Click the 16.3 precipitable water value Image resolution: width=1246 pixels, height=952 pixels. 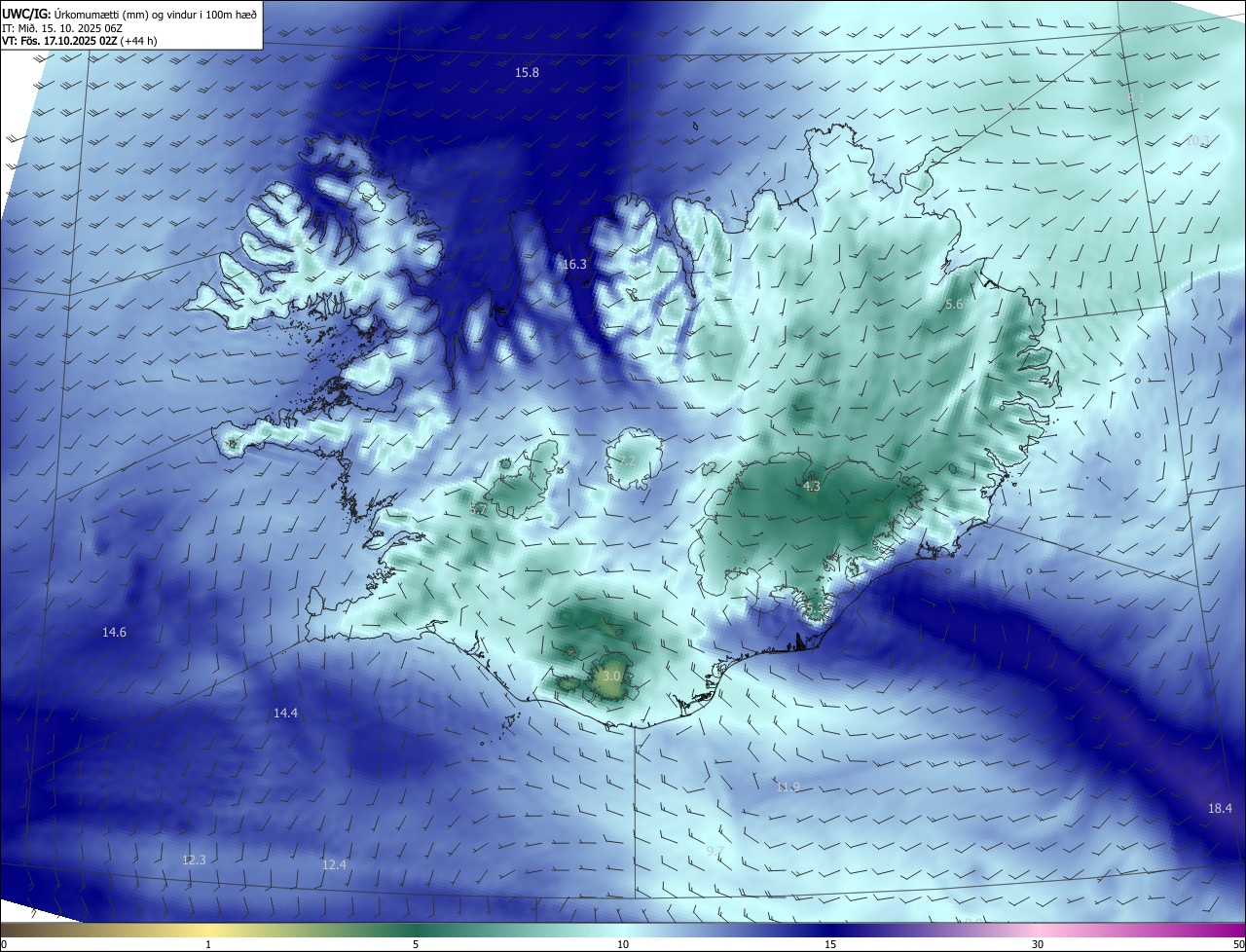(x=574, y=265)
